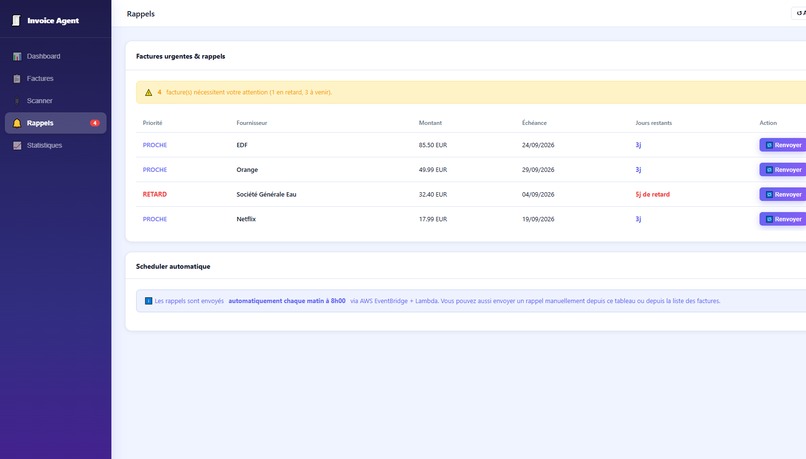Click the 17.99 EUR amount
806x459 pixels.
(x=433, y=219)
